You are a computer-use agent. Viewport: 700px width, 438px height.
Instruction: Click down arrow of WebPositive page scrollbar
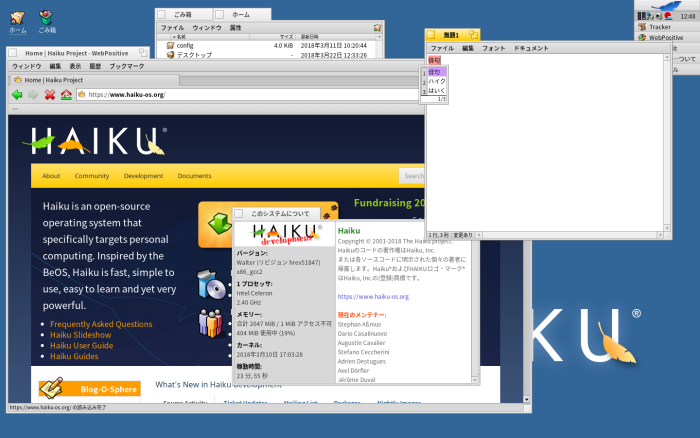(x=526, y=399)
